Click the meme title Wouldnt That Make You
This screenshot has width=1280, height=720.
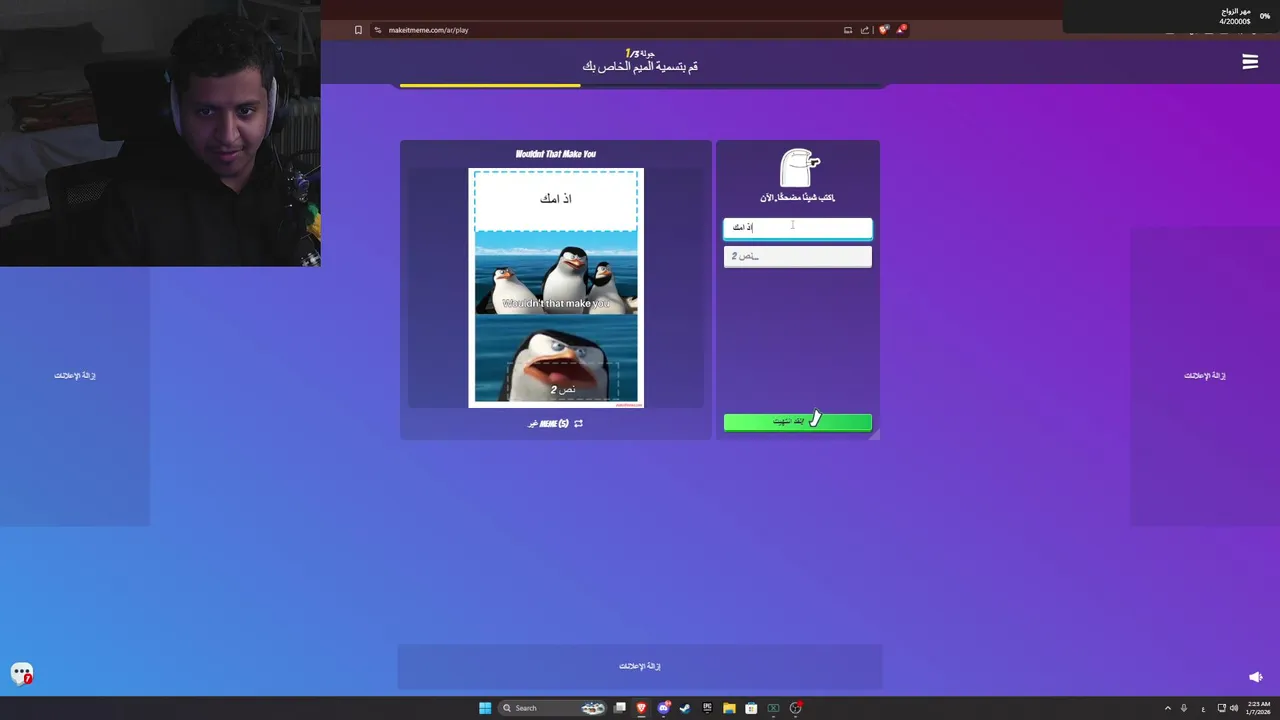coord(556,154)
